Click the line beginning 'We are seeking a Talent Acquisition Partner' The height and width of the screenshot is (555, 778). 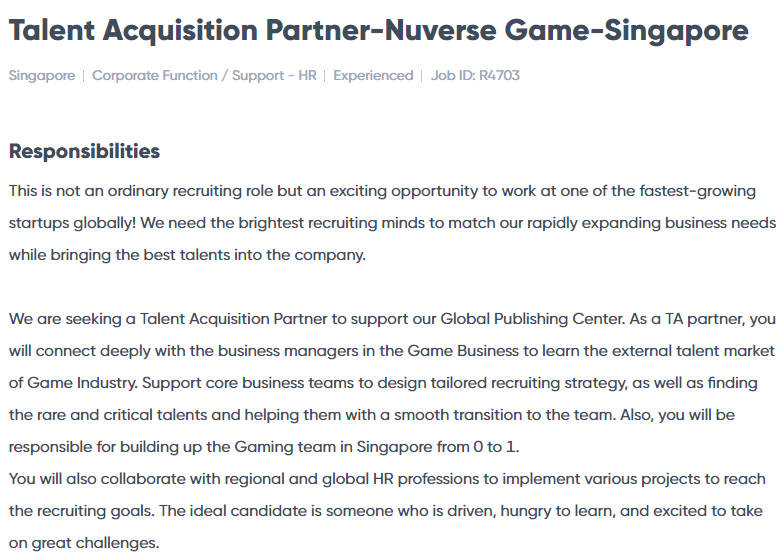pyautogui.click(x=392, y=319)
